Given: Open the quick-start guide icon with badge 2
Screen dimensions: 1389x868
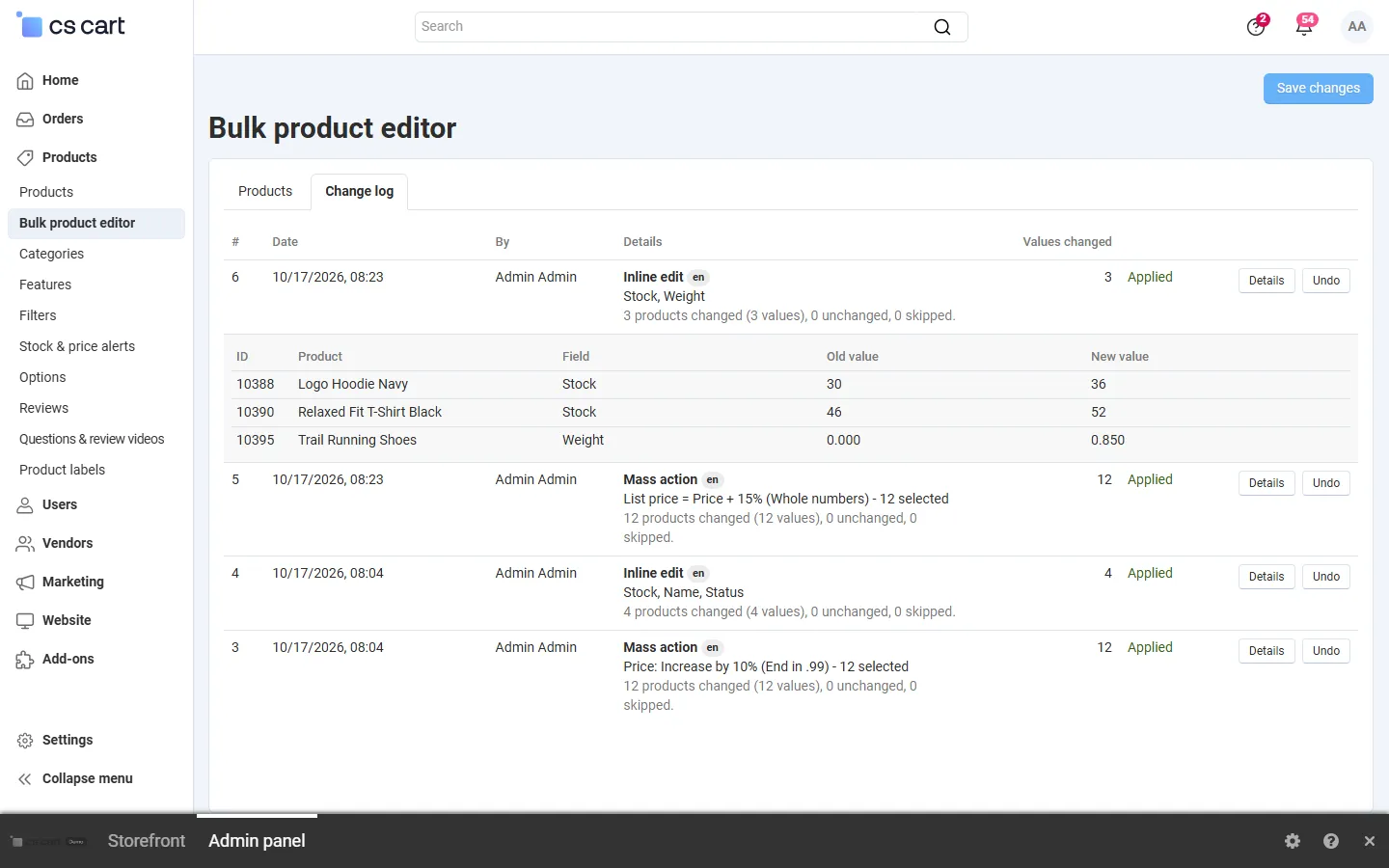Looking at the screenshot, I should coord(1256,26).
